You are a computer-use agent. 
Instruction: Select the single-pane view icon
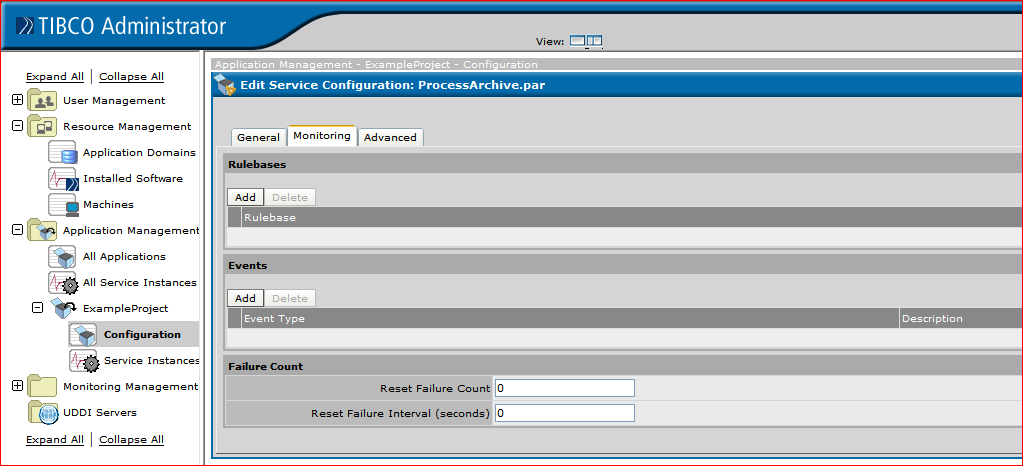(577, 41)
